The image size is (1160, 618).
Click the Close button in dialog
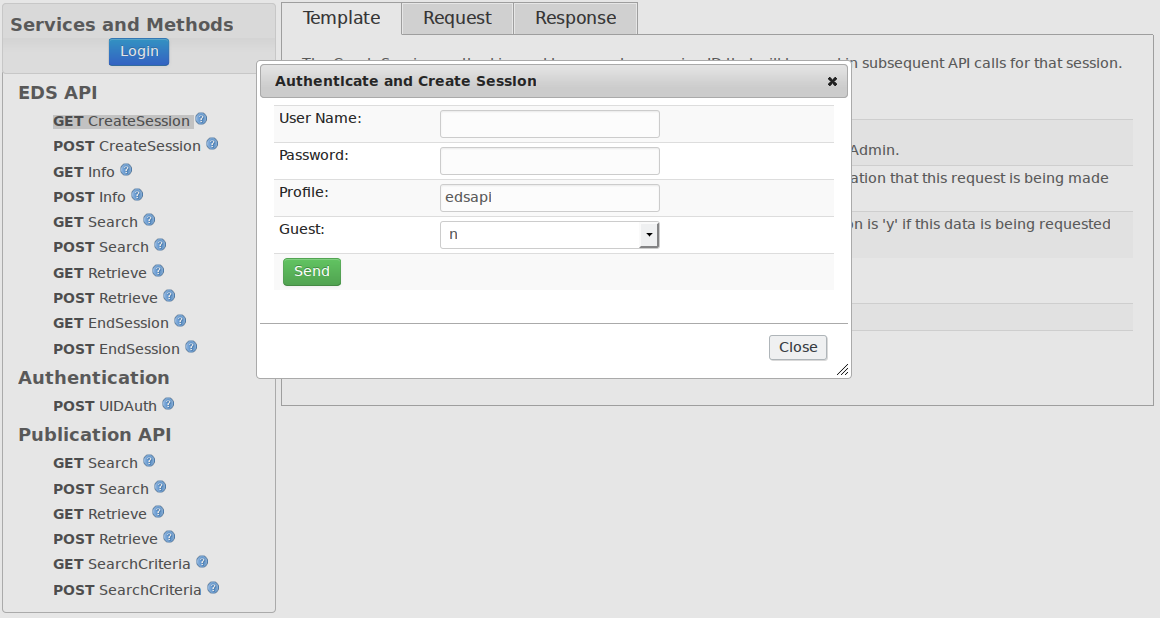click(x=798, y=347)
